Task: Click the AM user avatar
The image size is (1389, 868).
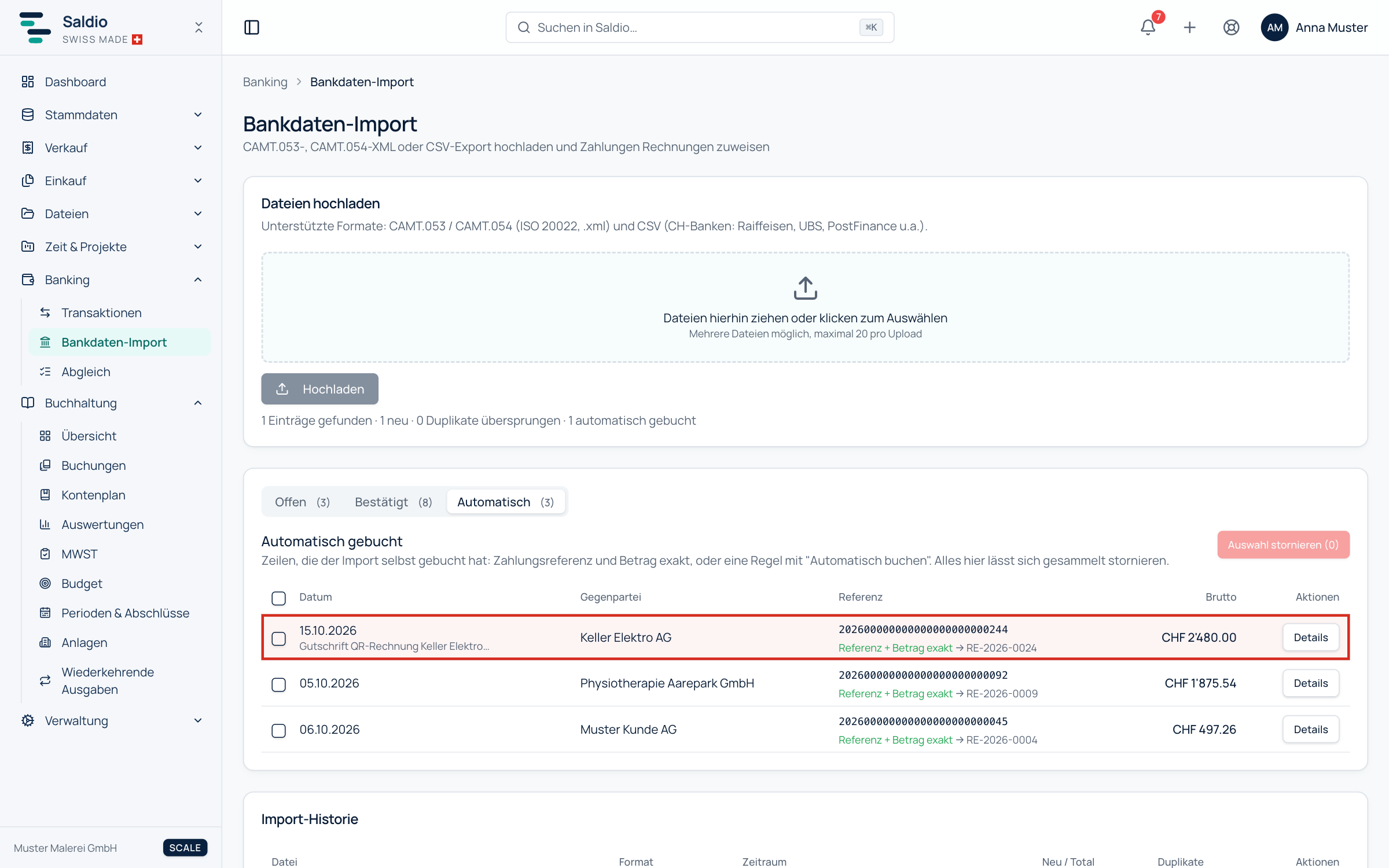Action: click(x=1274, y=27)
